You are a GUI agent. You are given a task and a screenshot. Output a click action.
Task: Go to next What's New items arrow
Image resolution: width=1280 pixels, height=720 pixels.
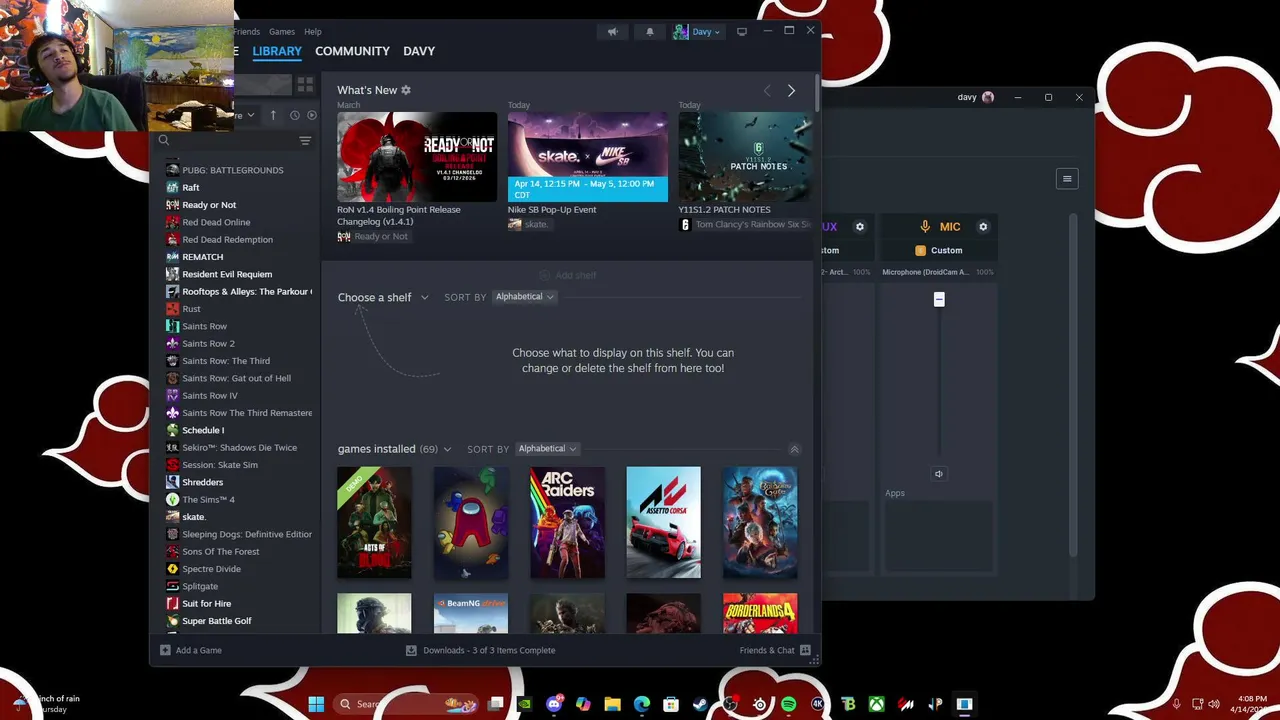791,91
